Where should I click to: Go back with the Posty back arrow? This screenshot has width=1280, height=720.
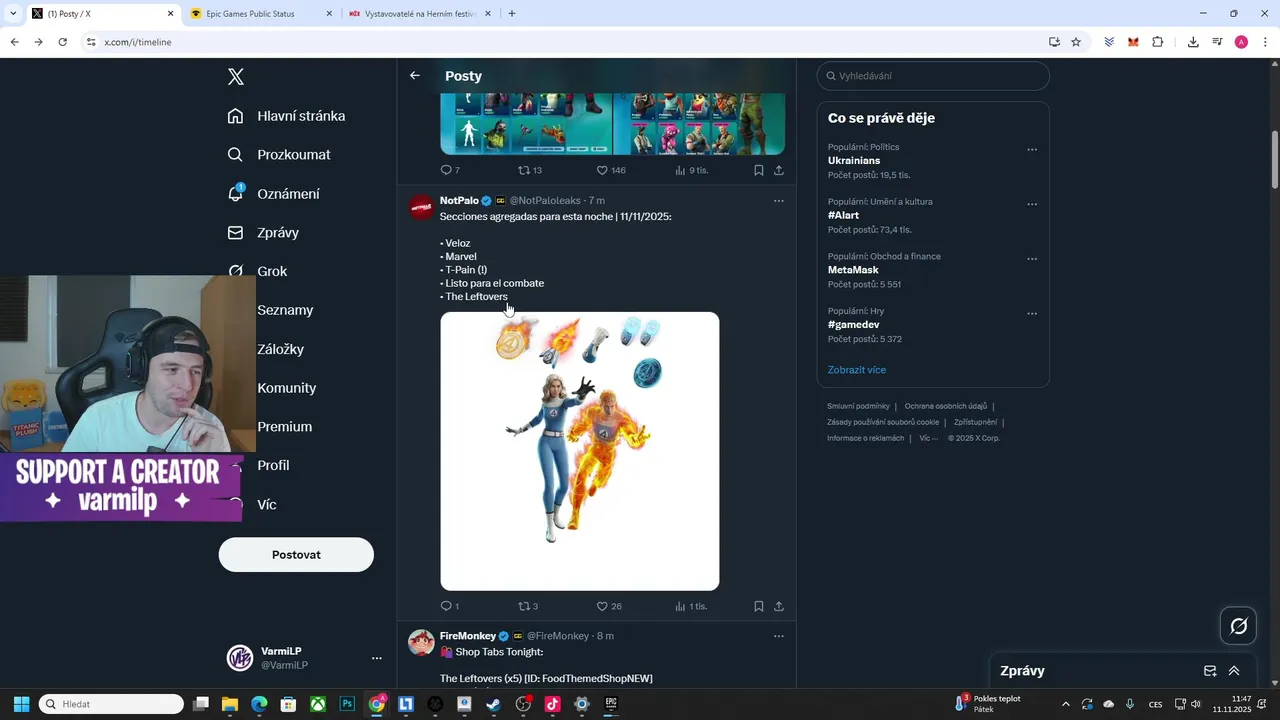click(415, 76)
